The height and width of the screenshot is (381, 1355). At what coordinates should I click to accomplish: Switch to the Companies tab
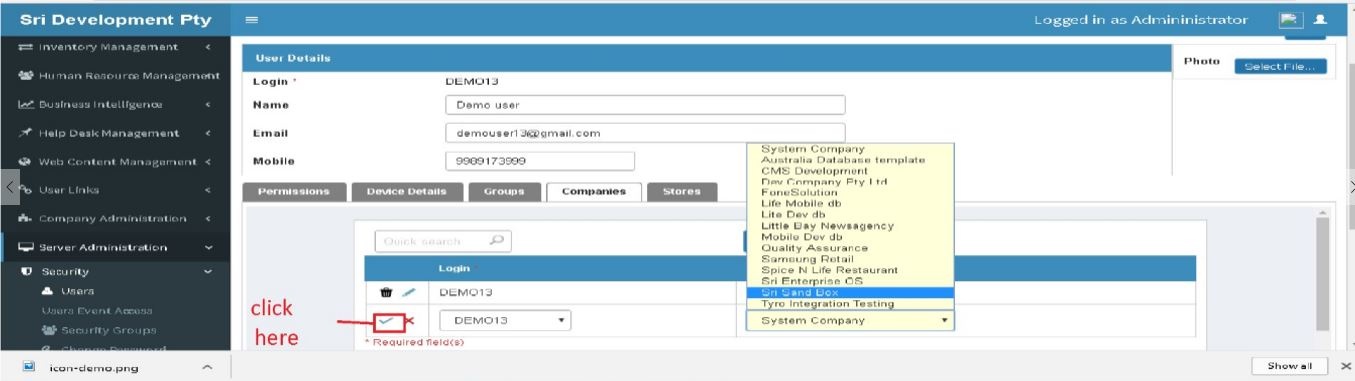[x=594, y=192]
